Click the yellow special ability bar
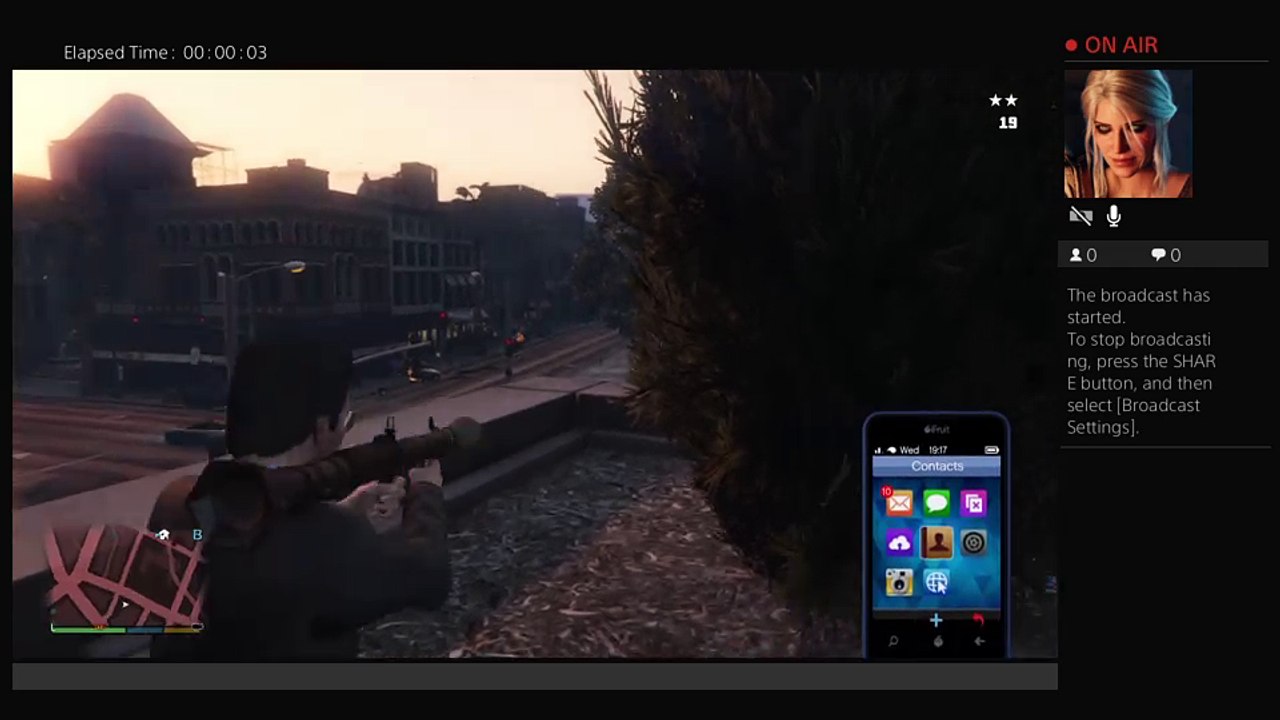Screen dimensions: 1280x720 tap(183, 629)
